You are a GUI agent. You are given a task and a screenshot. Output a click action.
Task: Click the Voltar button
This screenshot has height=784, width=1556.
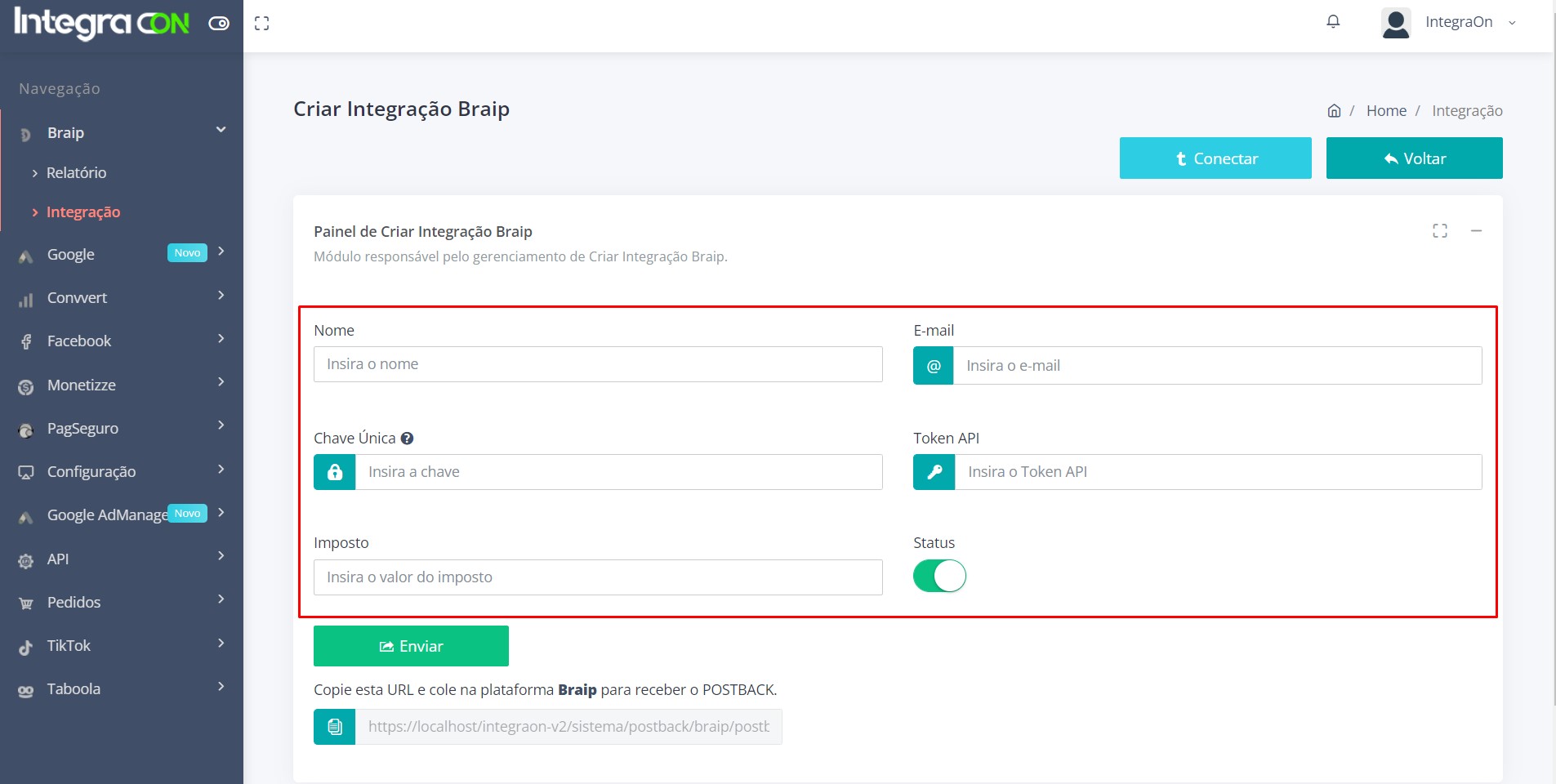1414,158
